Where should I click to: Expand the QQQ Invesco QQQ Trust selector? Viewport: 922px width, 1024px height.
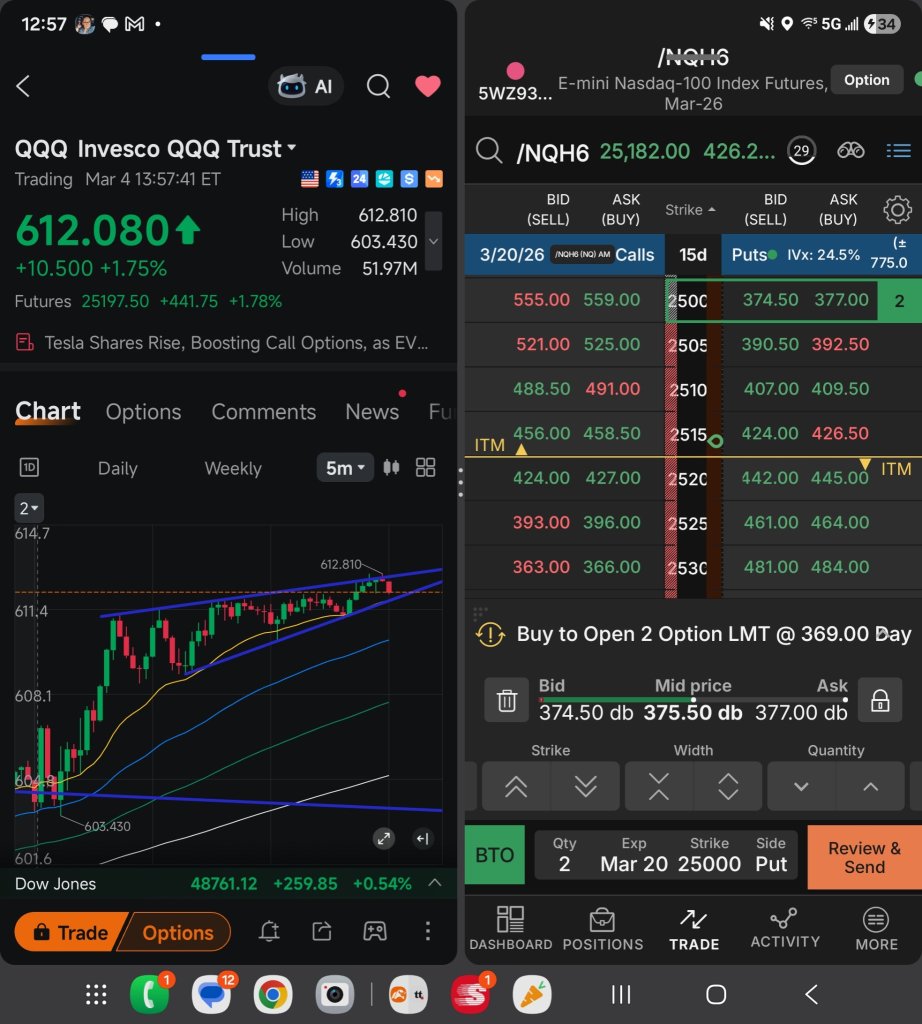155,149
